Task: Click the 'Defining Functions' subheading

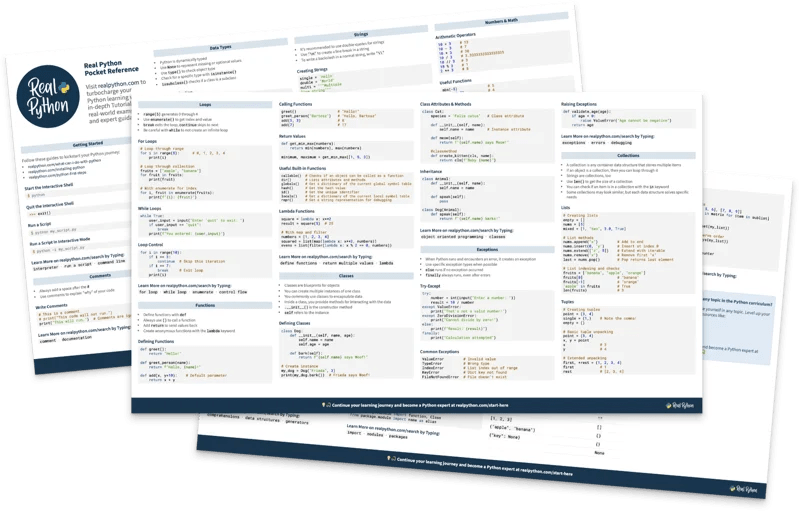Action: click(156, 342)
